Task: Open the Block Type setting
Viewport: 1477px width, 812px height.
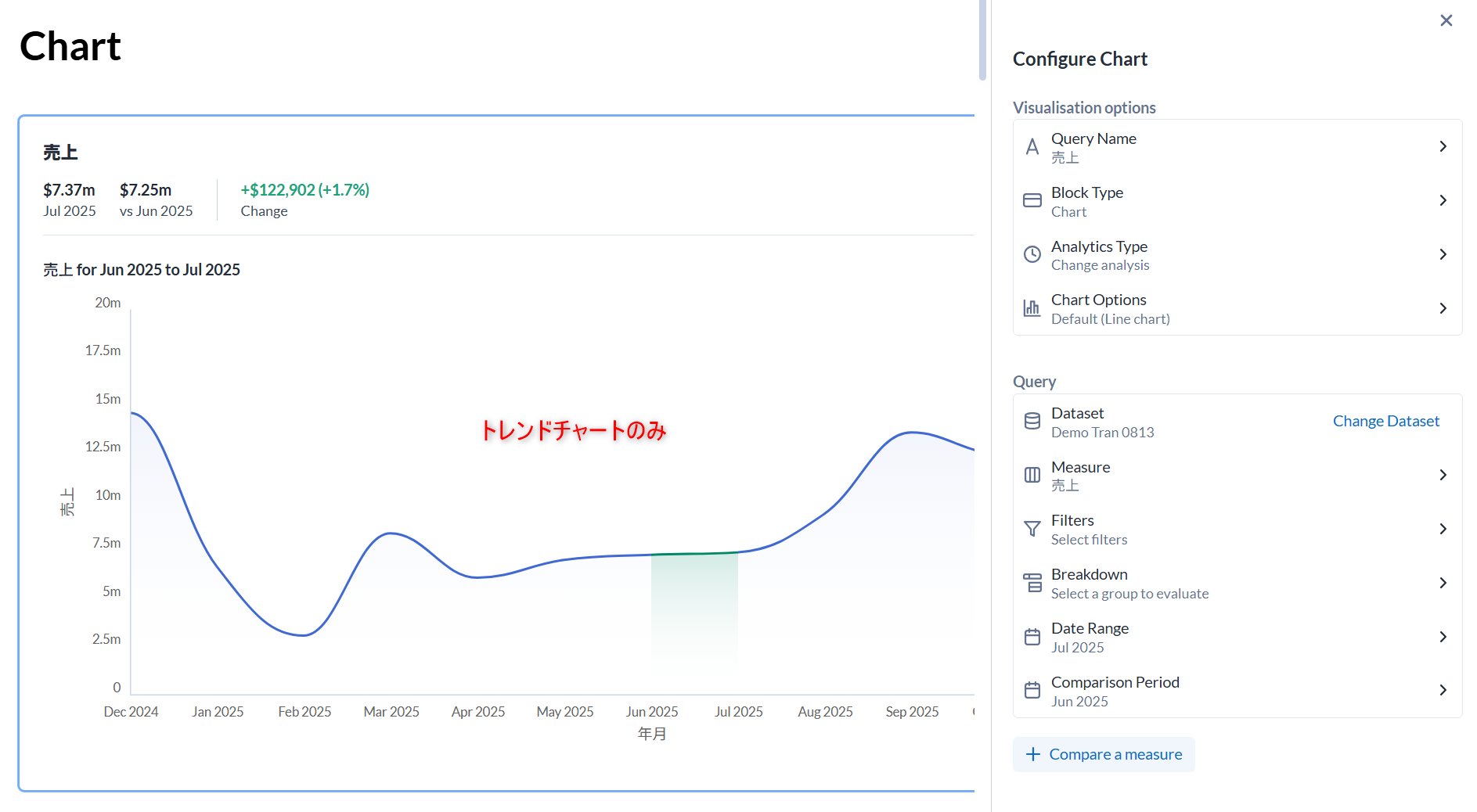Action: click(1237, 201)
